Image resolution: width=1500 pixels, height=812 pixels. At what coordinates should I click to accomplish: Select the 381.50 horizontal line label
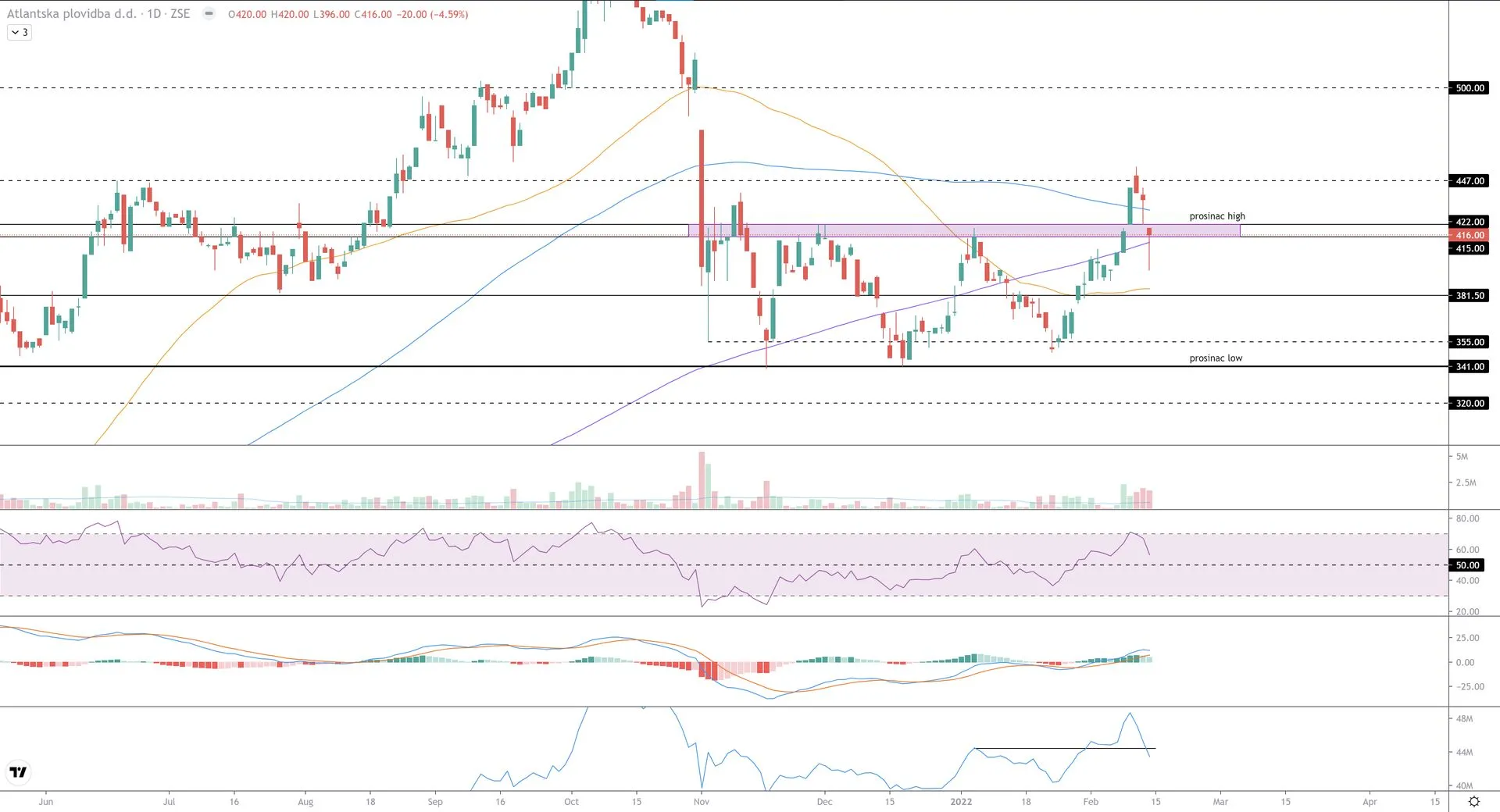click(x=1469, y=296)
